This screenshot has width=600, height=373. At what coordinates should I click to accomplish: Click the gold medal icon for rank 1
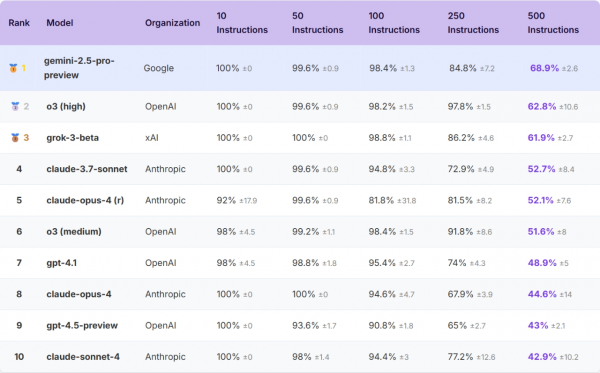tap(13, 68)
